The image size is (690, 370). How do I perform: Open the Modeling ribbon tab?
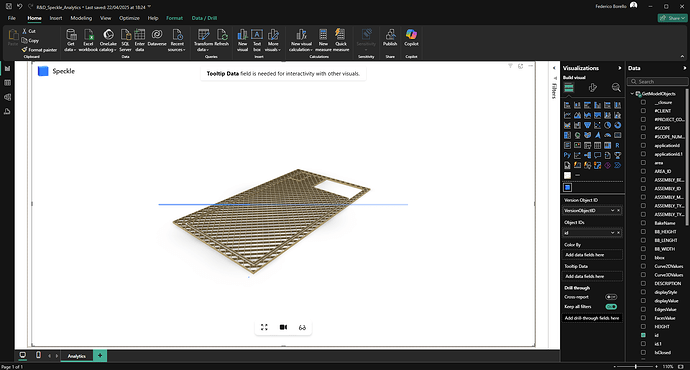click(x=81, y=18)
